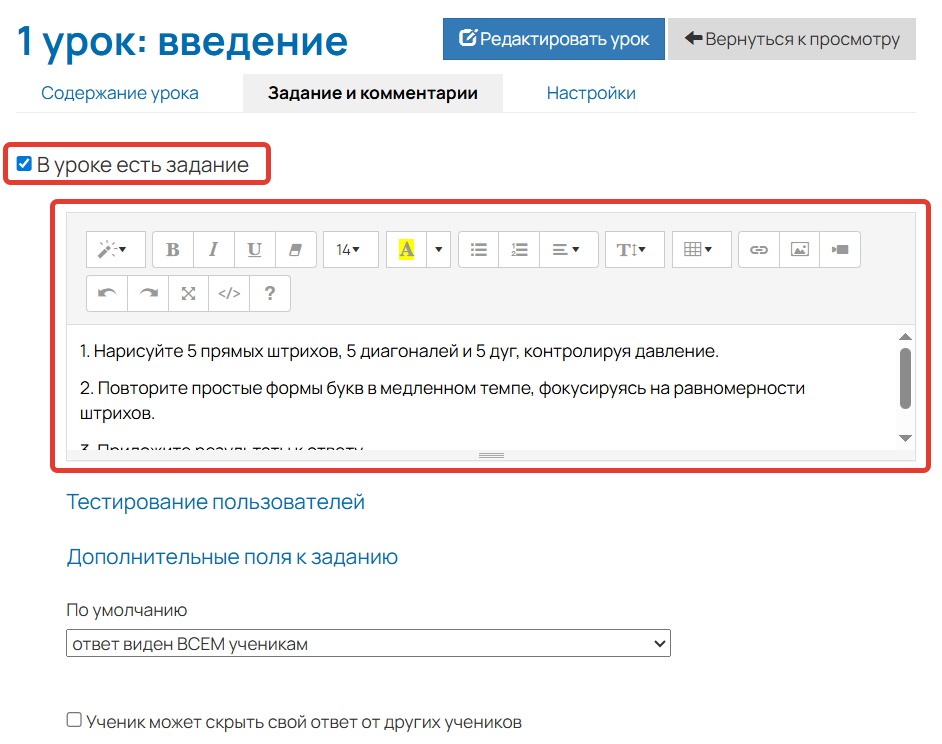This screenshot has width=942, height=744.
Task: Enable 'Ученик может скрыть свой ответ' checkbox
Action: (73, 718)
